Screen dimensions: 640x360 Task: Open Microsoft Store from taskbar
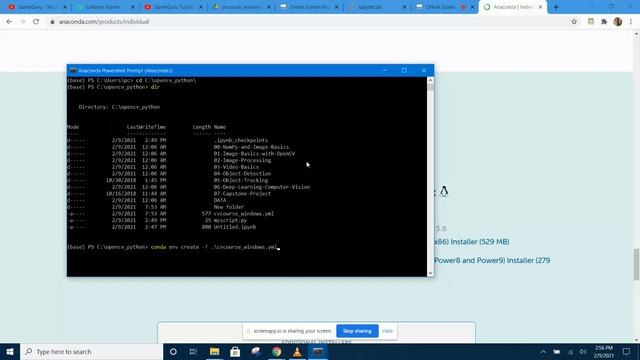(x=235, y=351)
